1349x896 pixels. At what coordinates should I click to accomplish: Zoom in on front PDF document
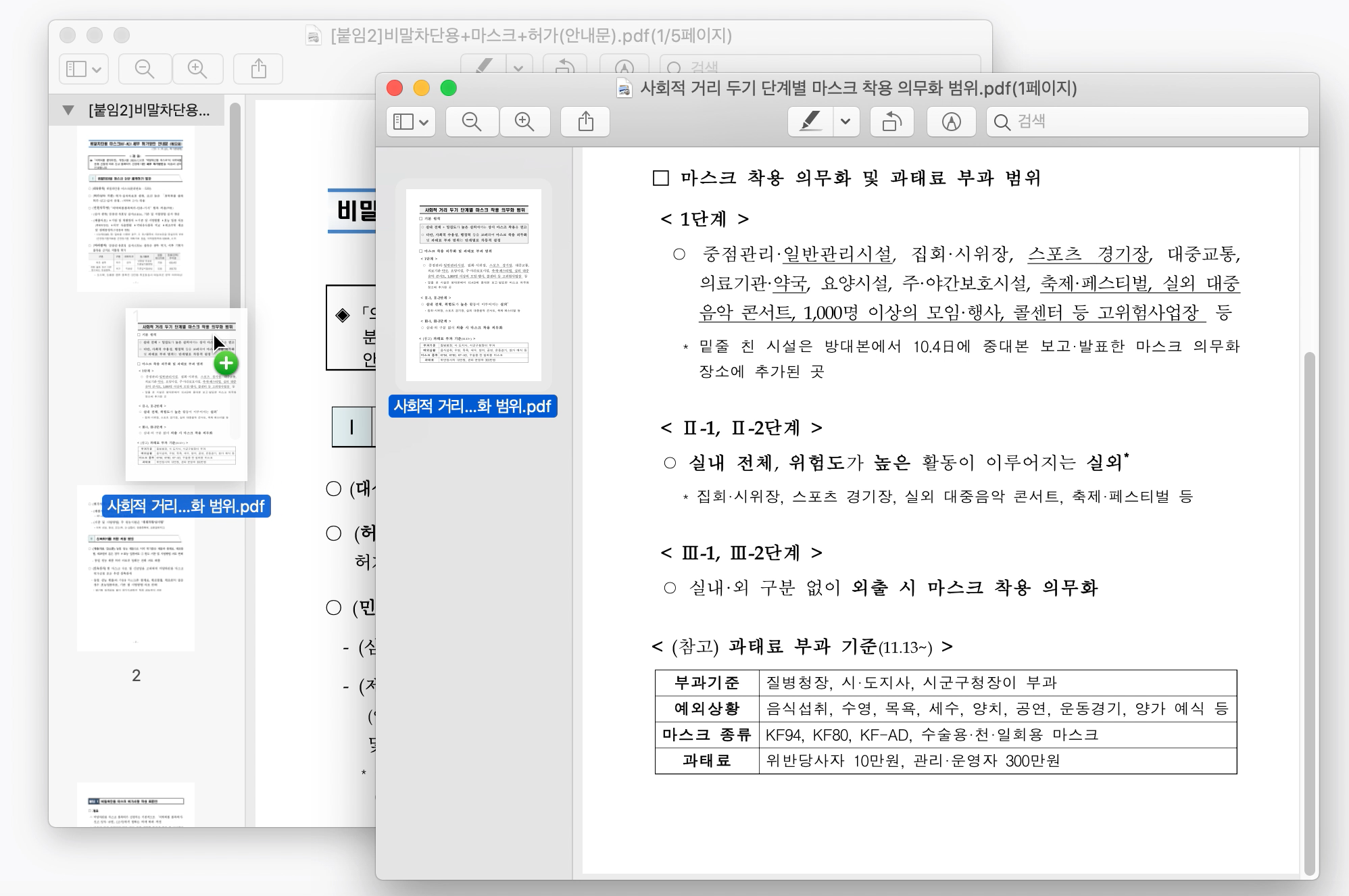pyautogui.click(x=524, y=122)
